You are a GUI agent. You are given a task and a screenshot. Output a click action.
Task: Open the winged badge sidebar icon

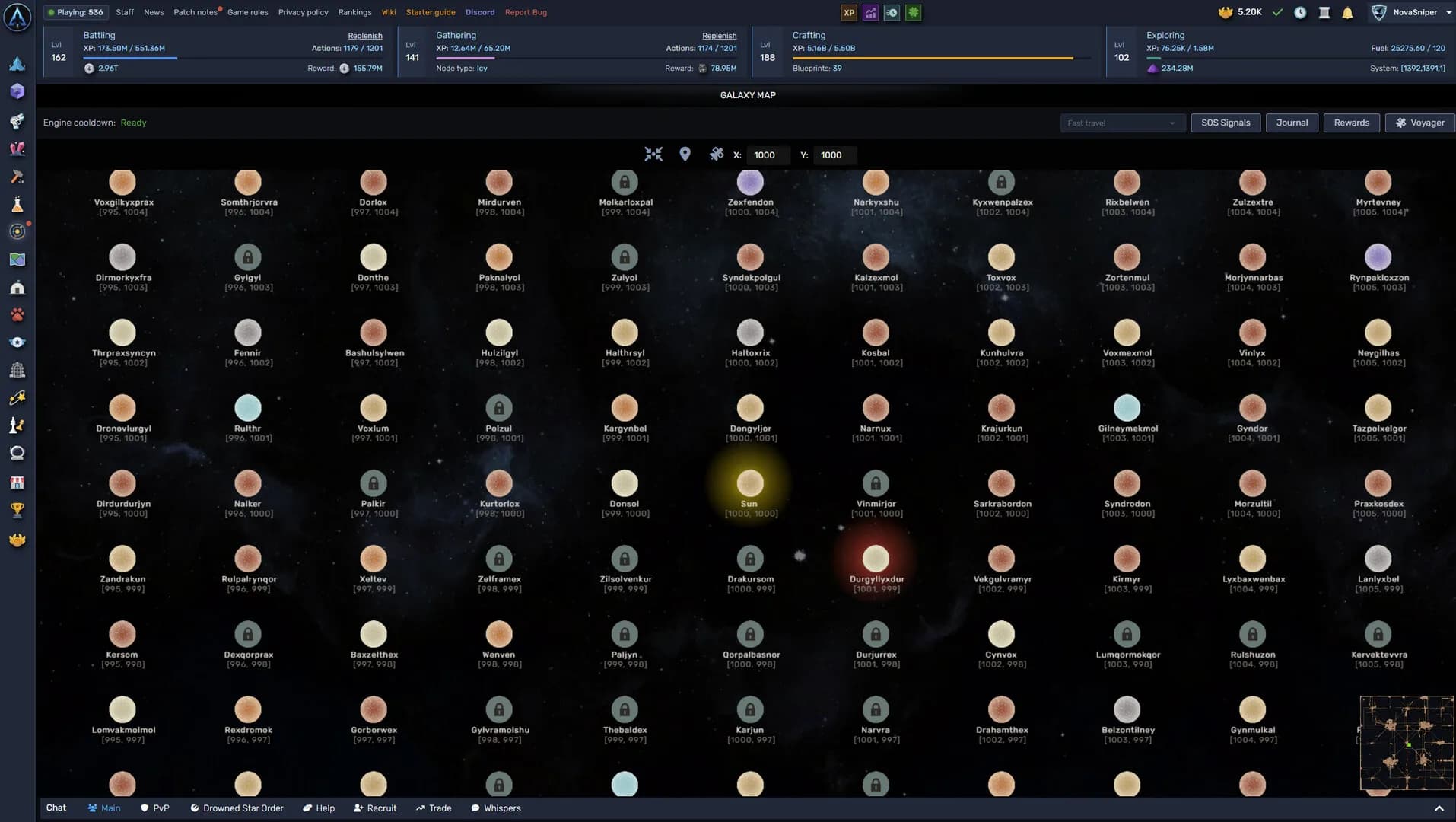(x=17, y=342)
